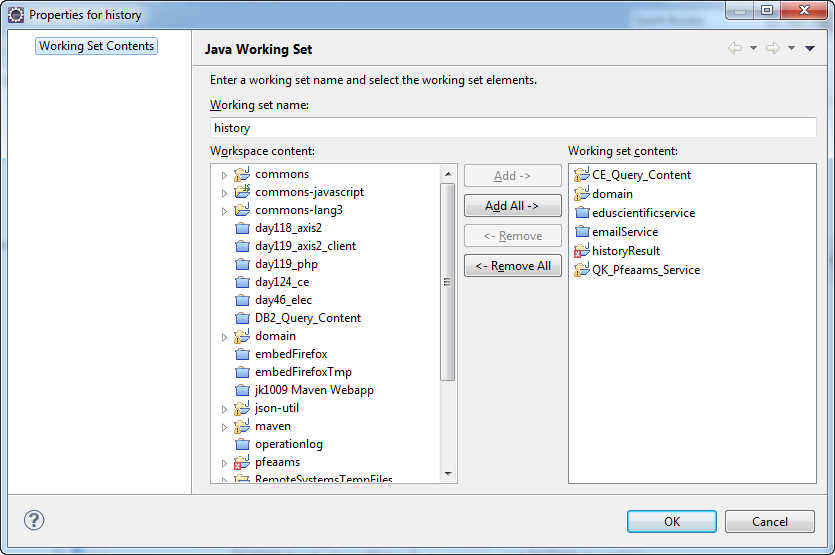Click the forward navigation arrow icon

pyautogui.click(x=773, y=48)
